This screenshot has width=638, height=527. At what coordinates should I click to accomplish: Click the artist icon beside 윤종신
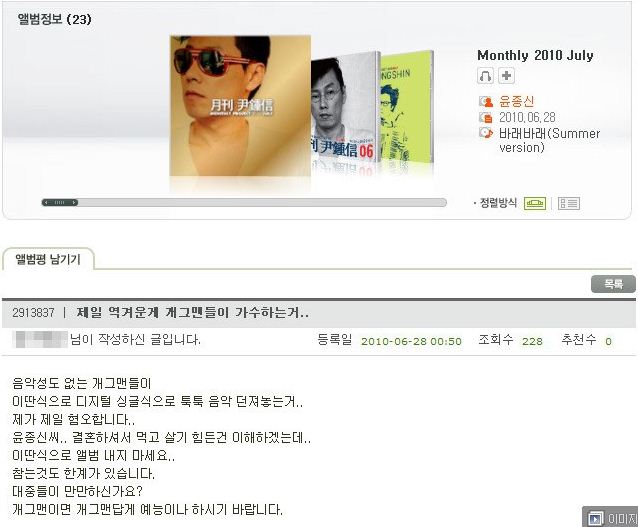486,101
